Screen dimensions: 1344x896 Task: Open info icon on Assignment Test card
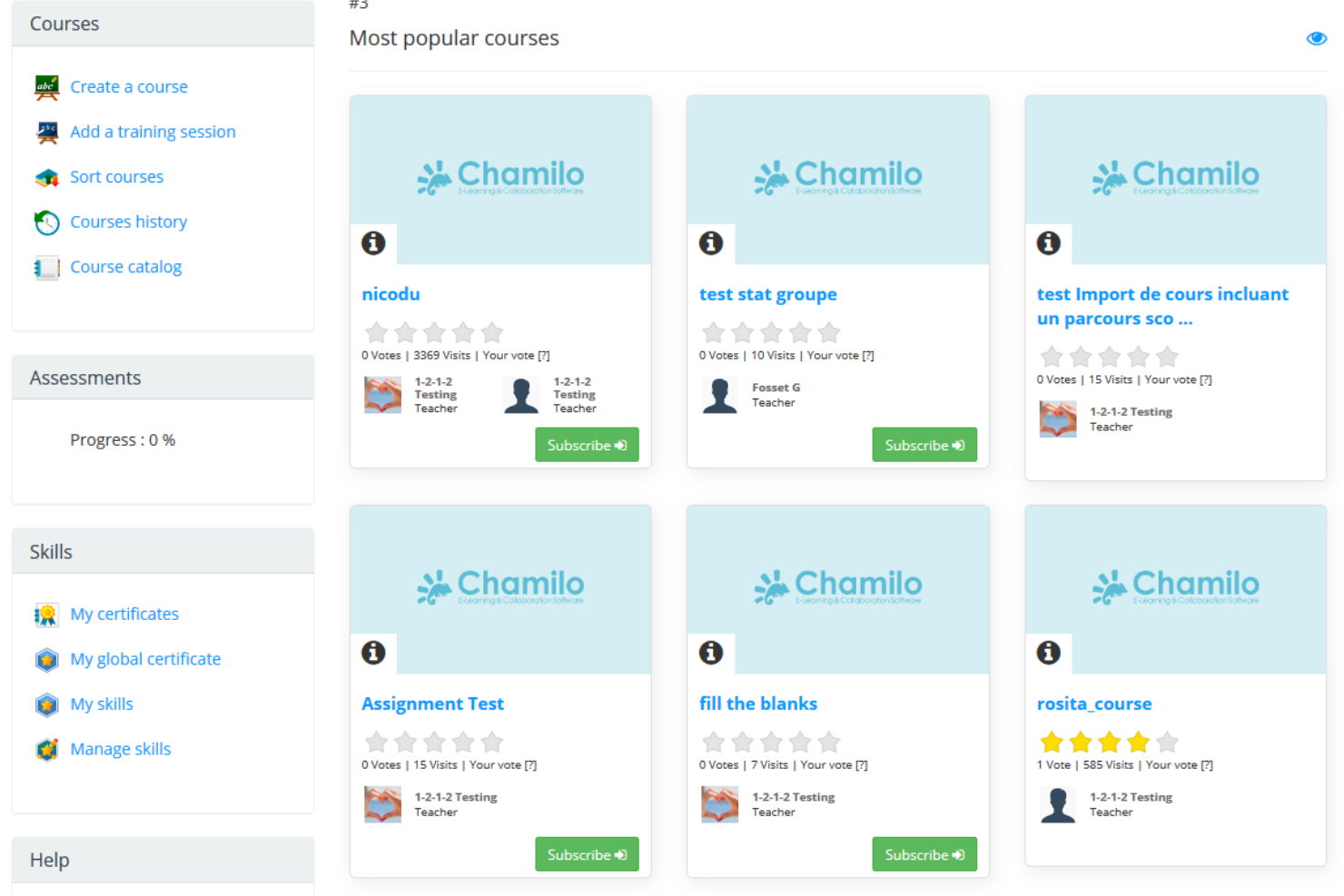(x=373, y=653)
